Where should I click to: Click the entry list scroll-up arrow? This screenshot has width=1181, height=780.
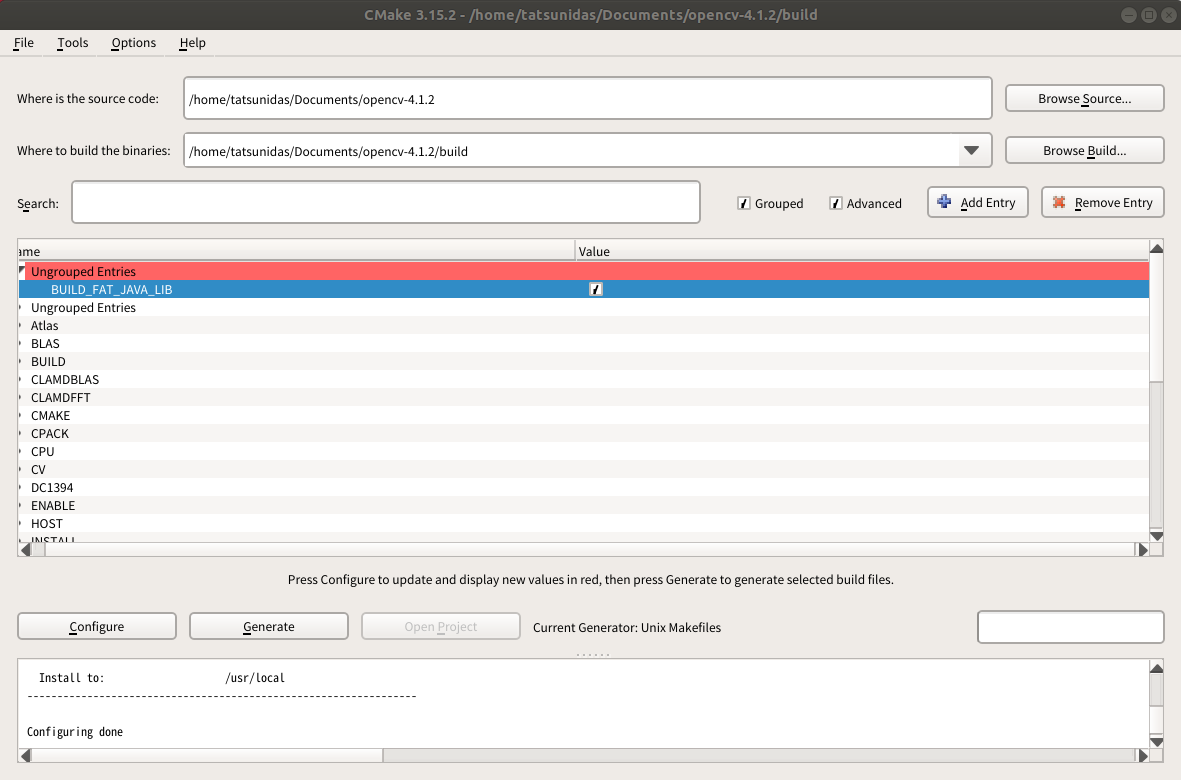click(x=1156, y=248)
